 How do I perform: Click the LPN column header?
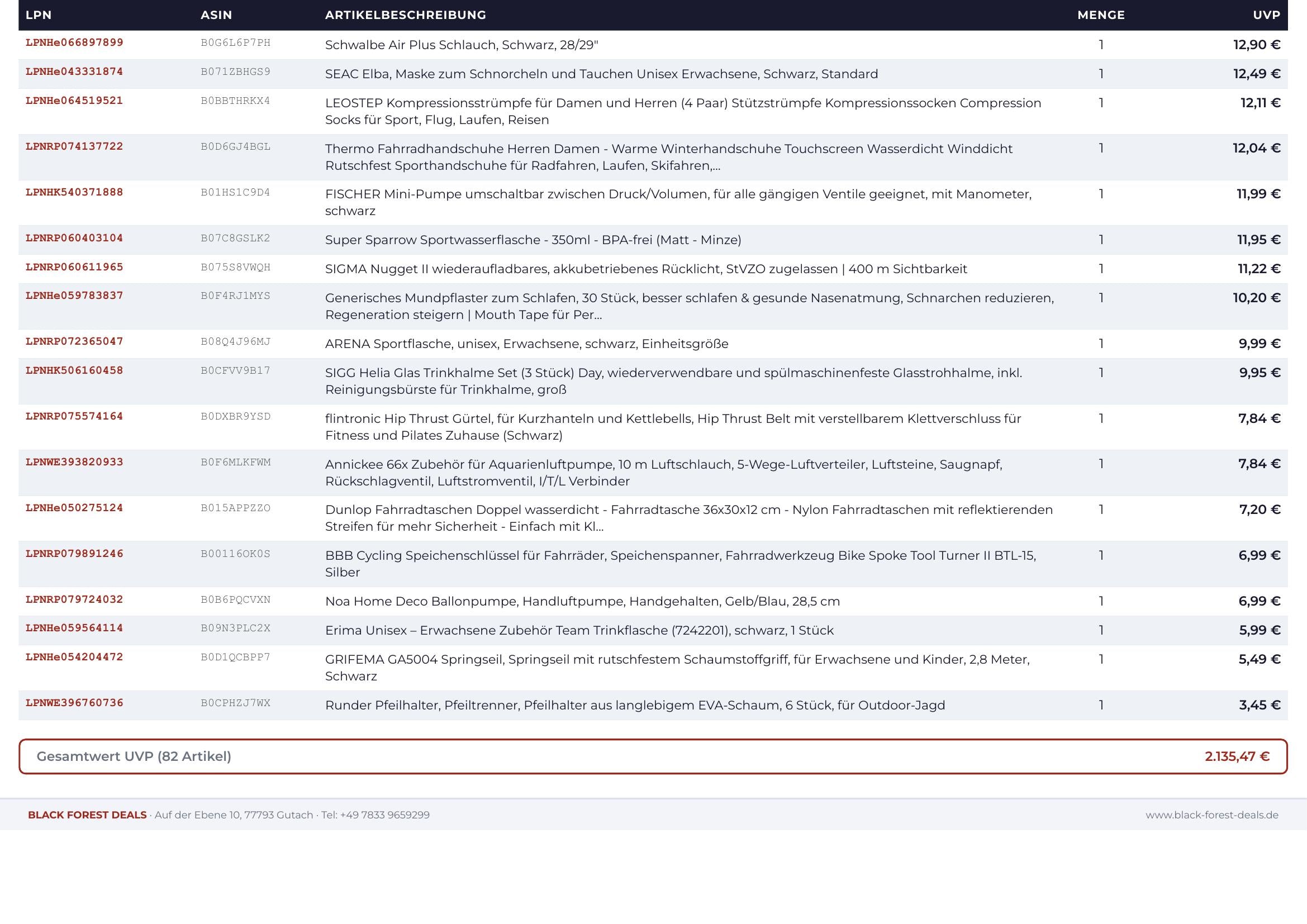point(39,15)
